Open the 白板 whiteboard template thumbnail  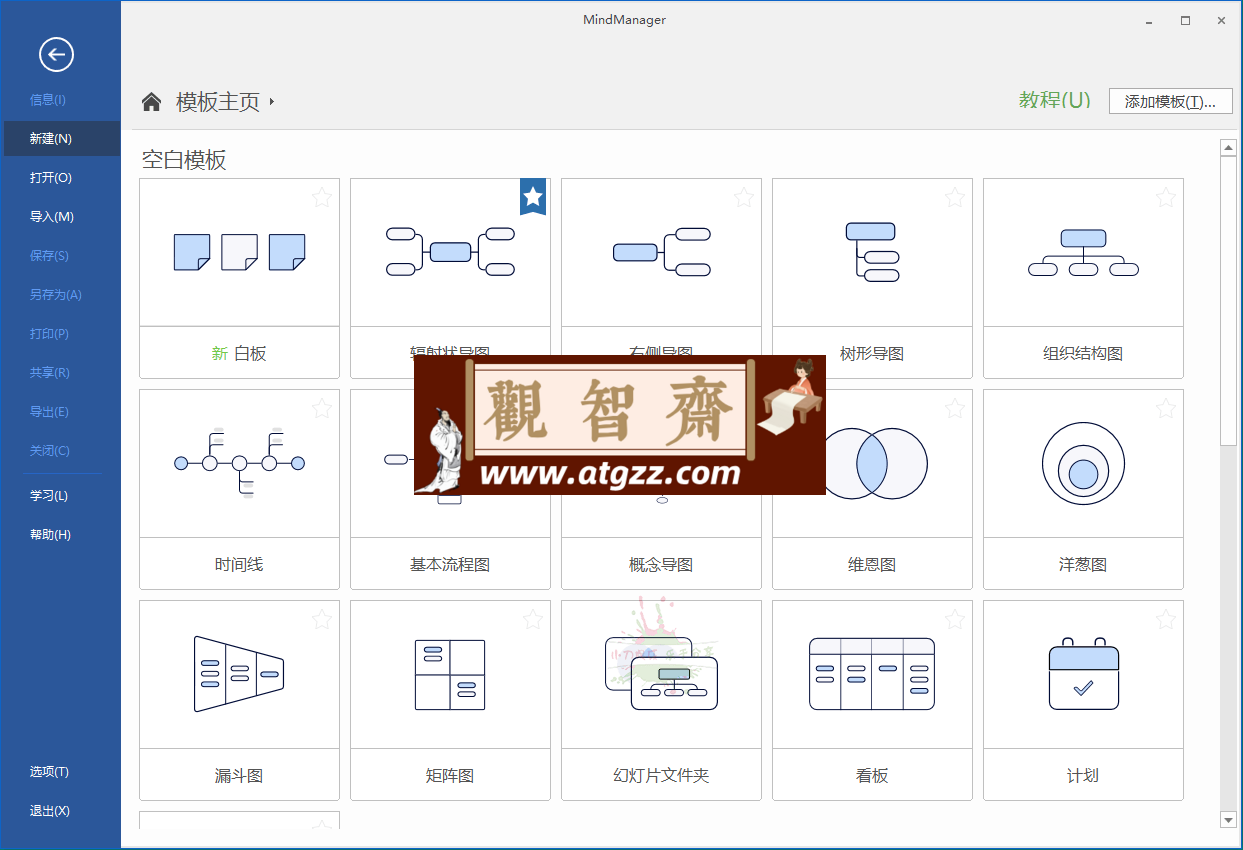coord(239,252)
